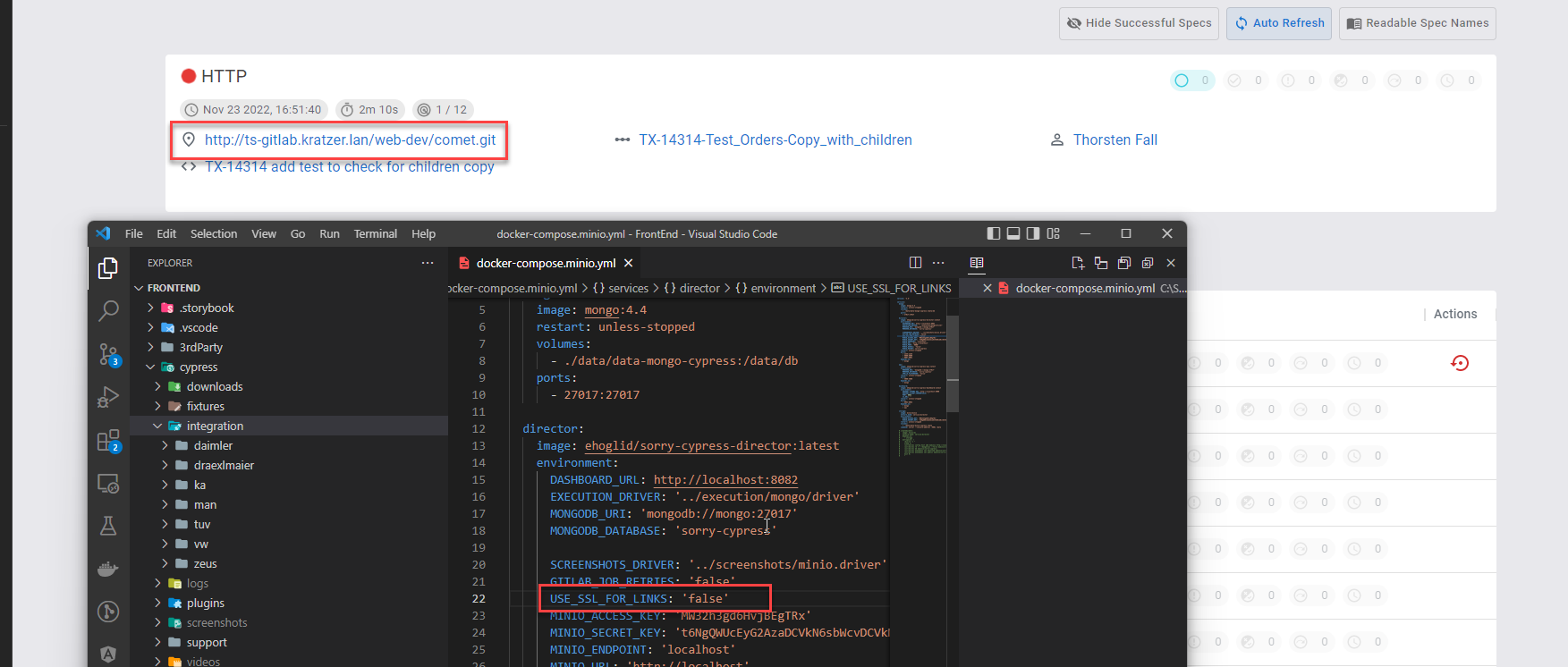Image resolution: width=1568 pixels, height=667 pixels.
Task: Open the Extensions view with 2 badge
Action: (x=108, y=441)
